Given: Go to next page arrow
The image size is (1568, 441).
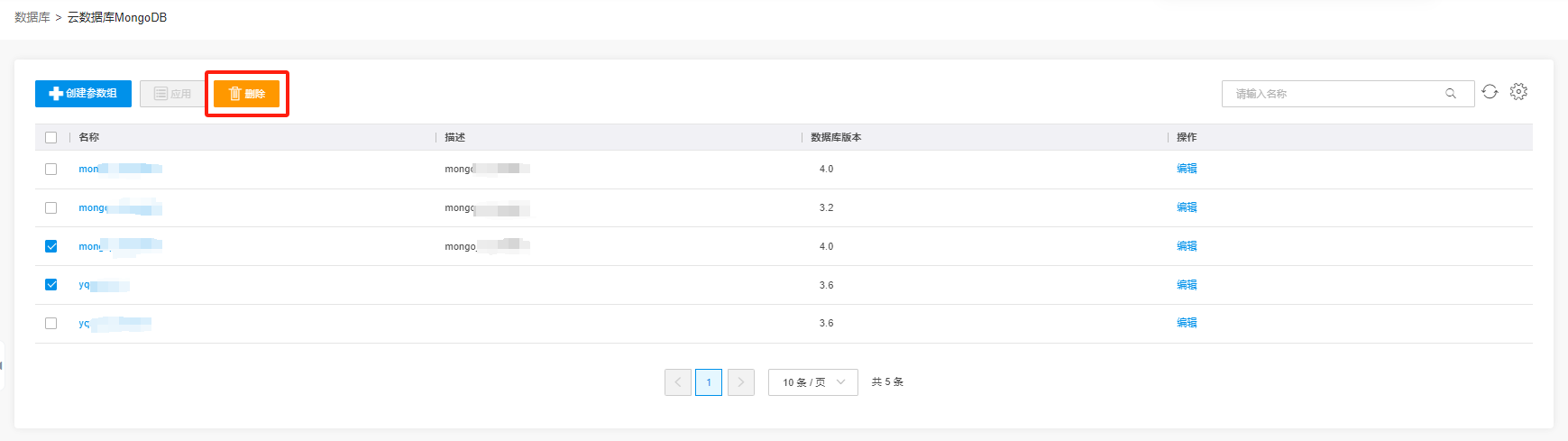Looking at the screenshot, I should pyautogui.click(x=741, y=382).
